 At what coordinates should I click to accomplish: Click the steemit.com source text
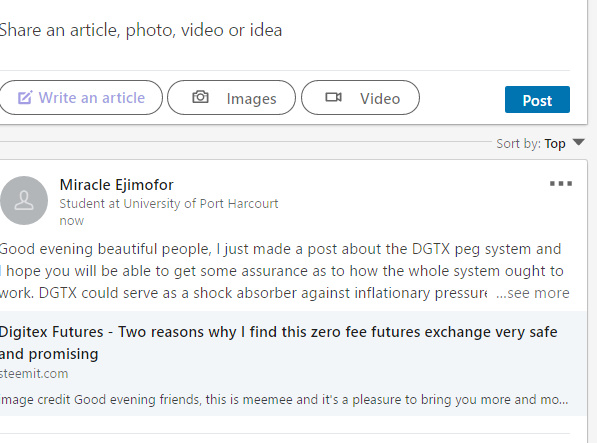pos(34,374)
